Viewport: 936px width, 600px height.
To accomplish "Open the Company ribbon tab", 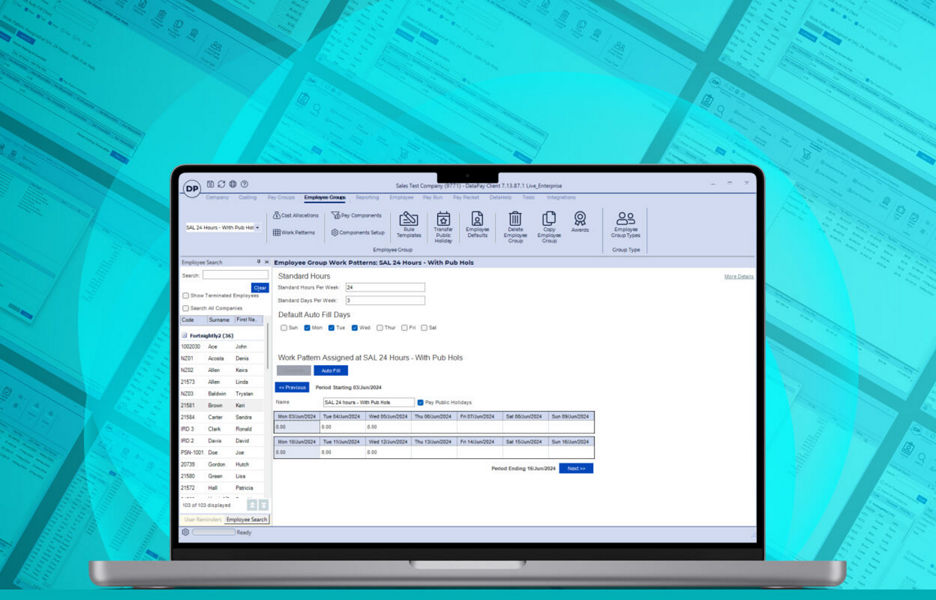I will [217, 197].
